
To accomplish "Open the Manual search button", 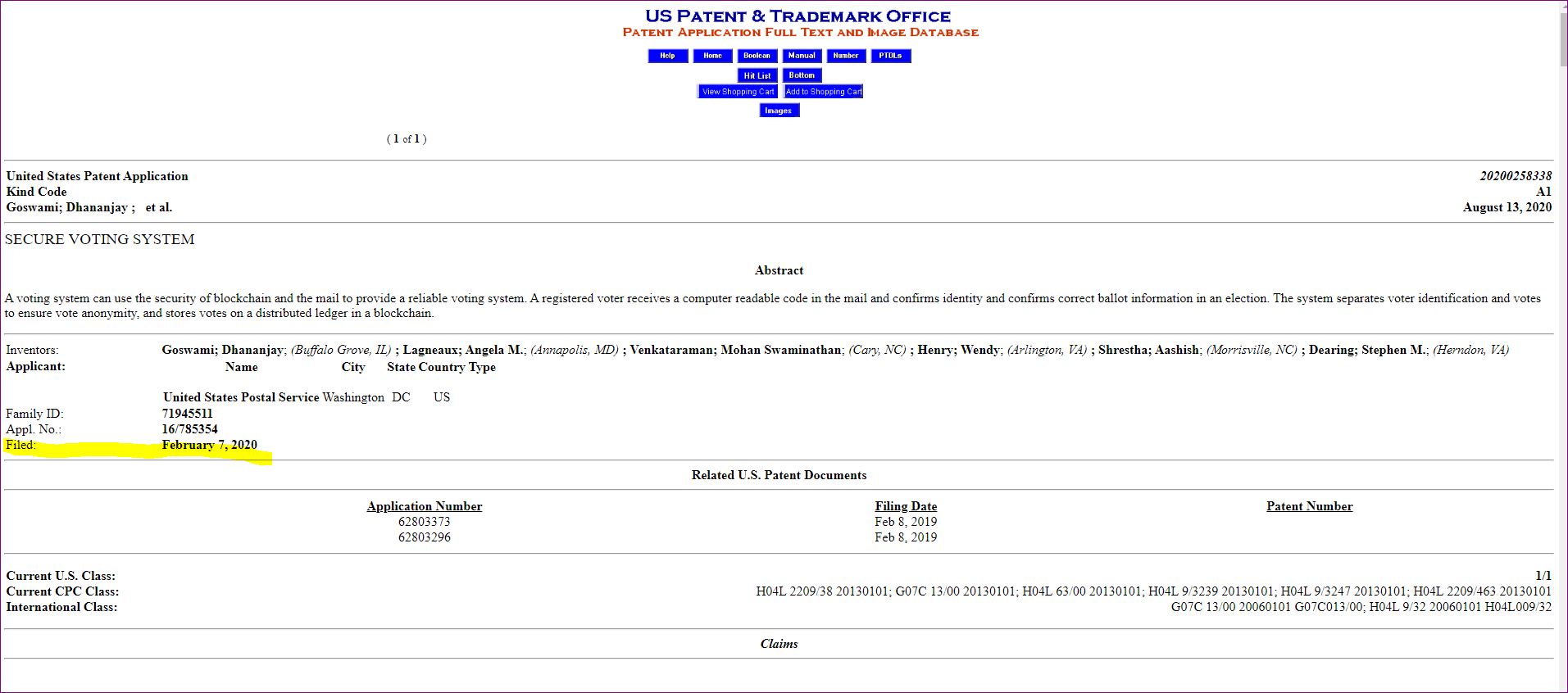I will point(802,56).
